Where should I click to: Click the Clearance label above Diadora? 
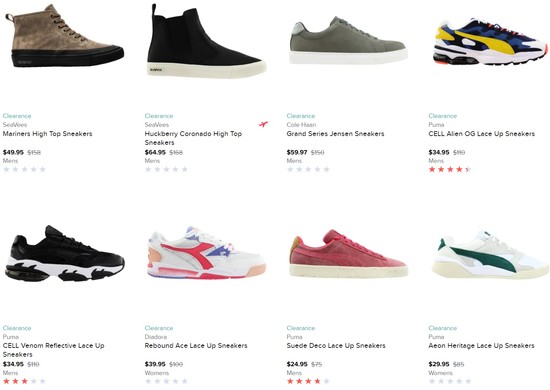159,328
